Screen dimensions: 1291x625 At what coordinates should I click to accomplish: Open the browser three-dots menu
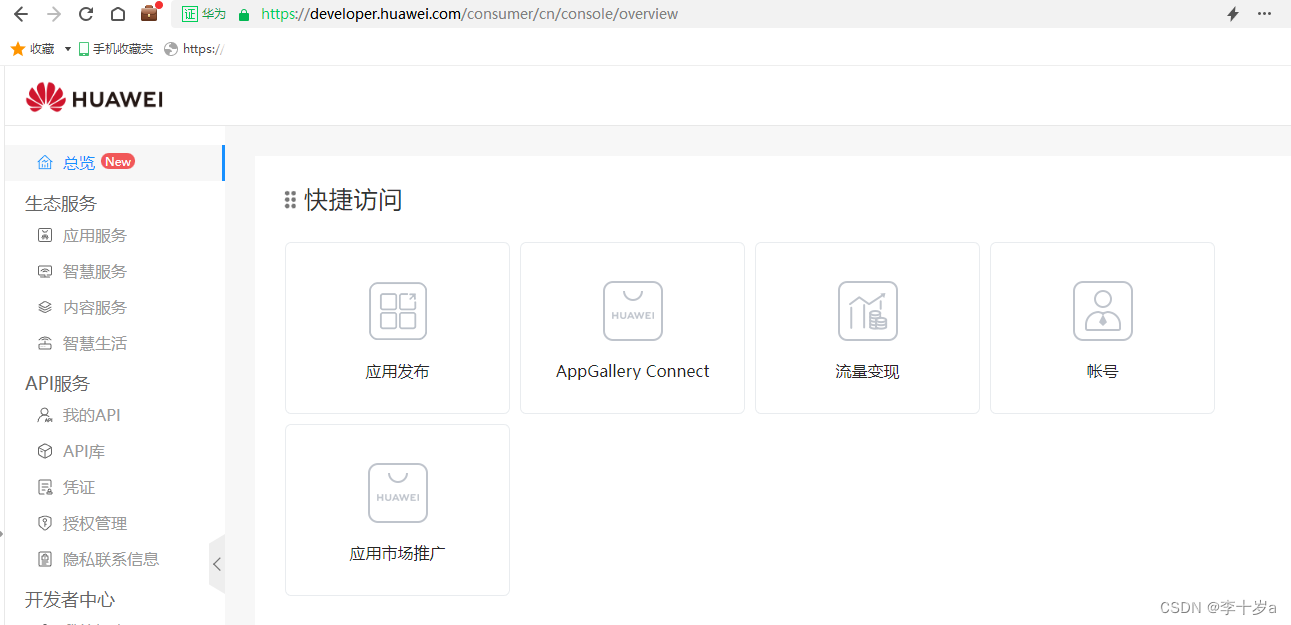coord(1264,14)
